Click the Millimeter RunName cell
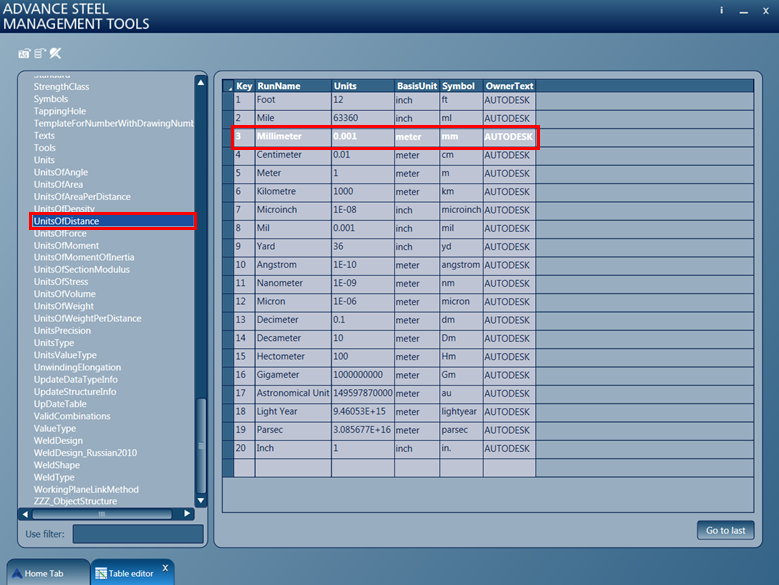This screenshot has height=585, width=779. click(x=293, y=137)
